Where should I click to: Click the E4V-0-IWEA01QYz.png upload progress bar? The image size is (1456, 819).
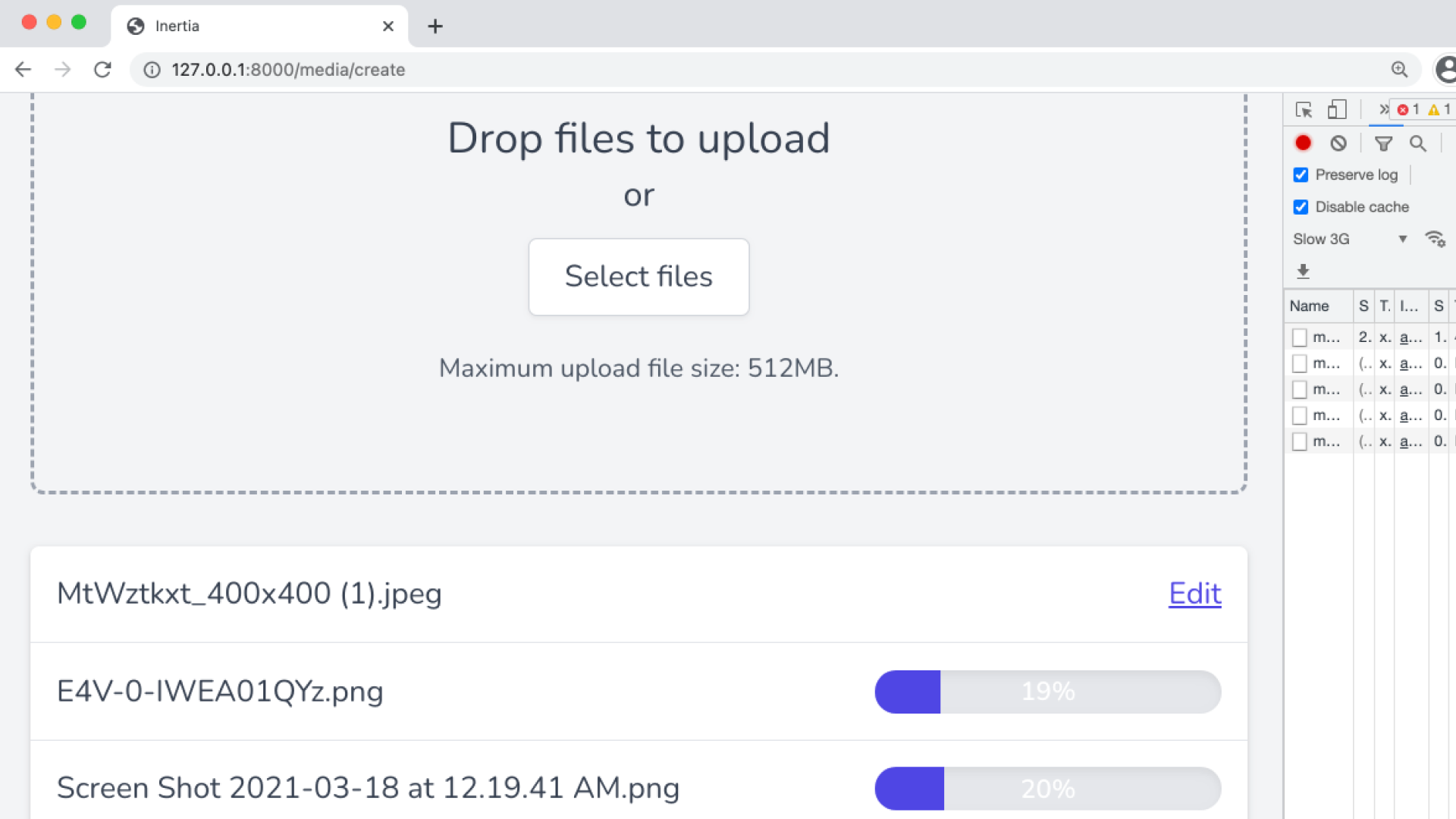(x=1047, y=692)
